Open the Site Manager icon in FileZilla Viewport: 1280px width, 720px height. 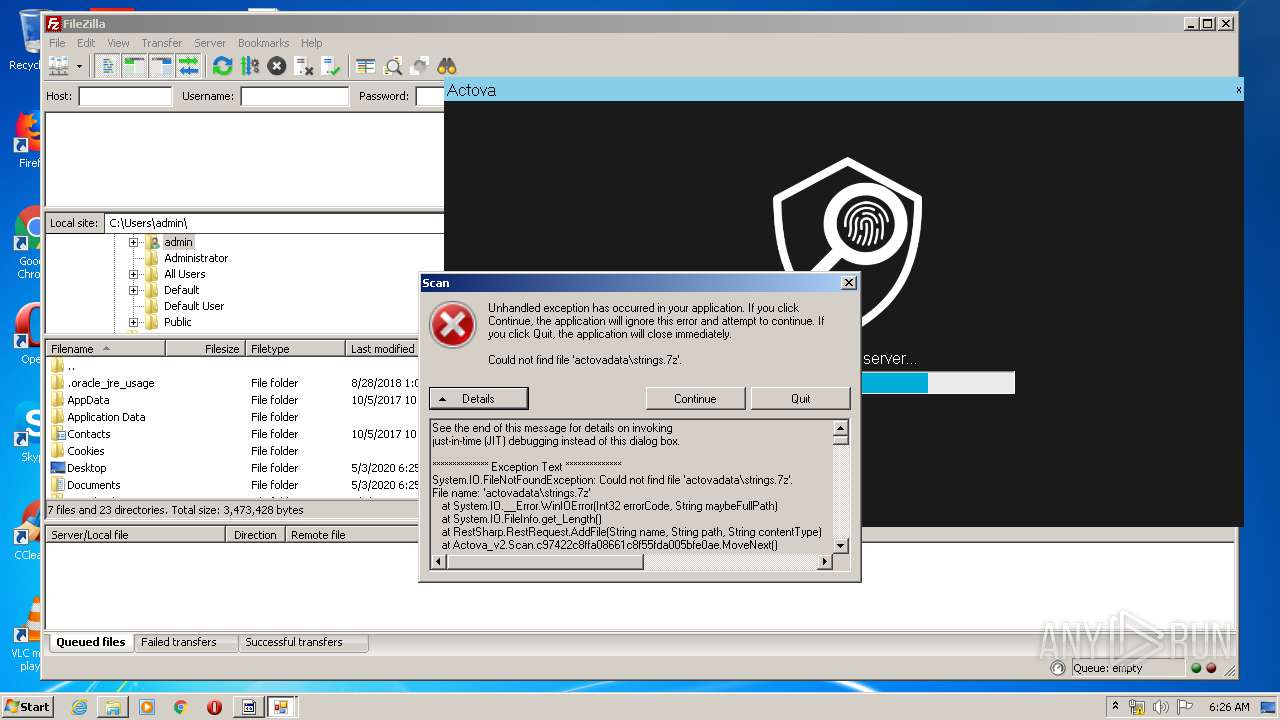point(59,66)
